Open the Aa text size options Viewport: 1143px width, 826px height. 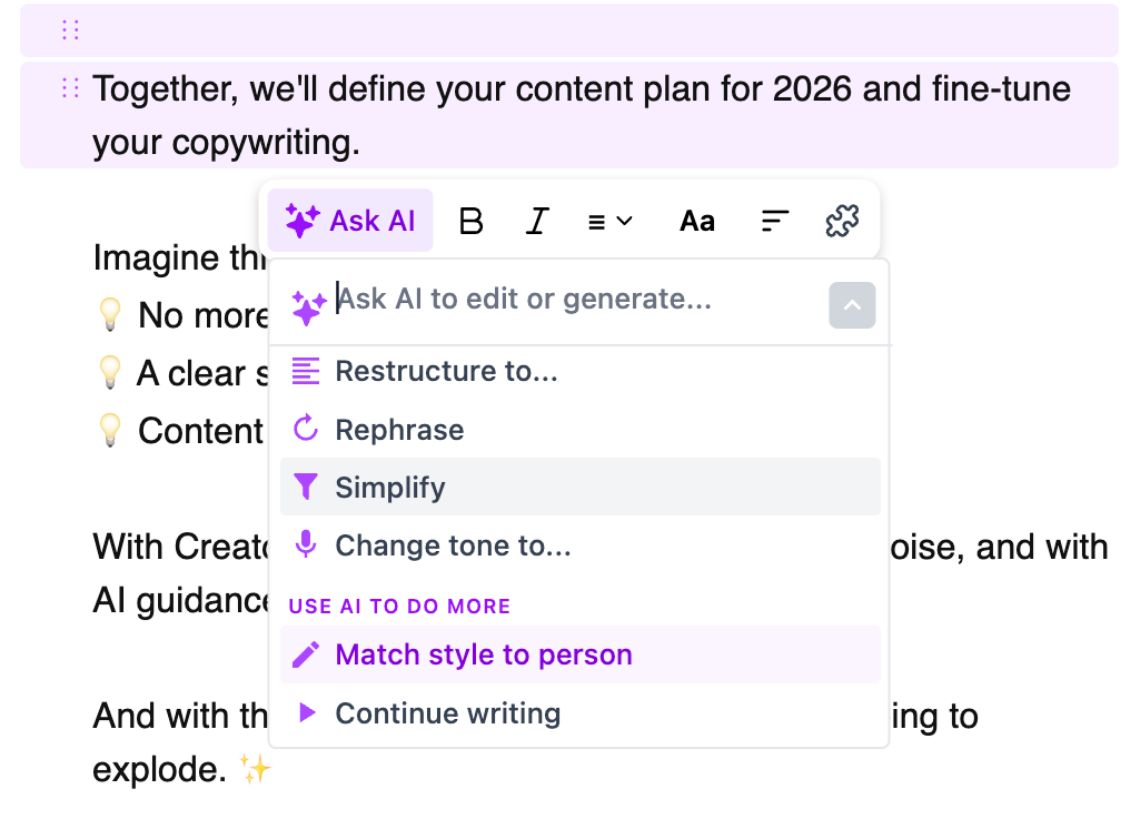click(697, 221)
